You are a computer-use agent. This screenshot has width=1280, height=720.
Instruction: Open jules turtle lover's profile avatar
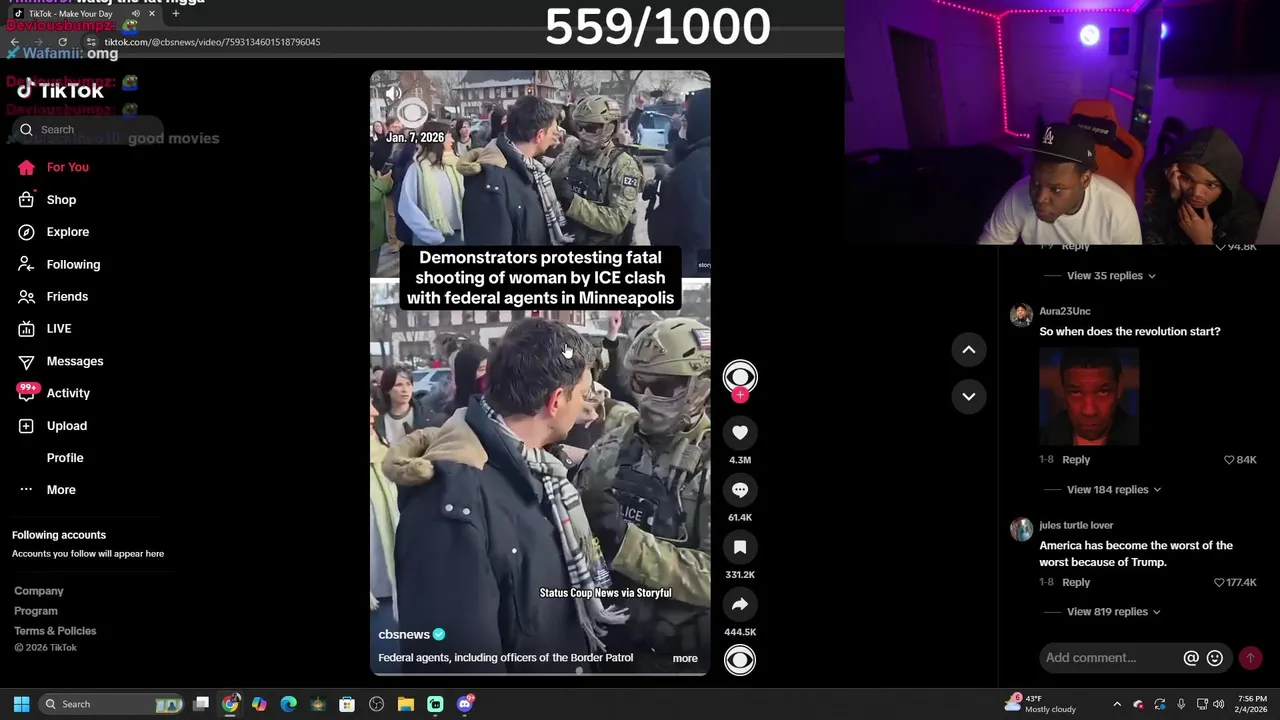pos(1021,530)
